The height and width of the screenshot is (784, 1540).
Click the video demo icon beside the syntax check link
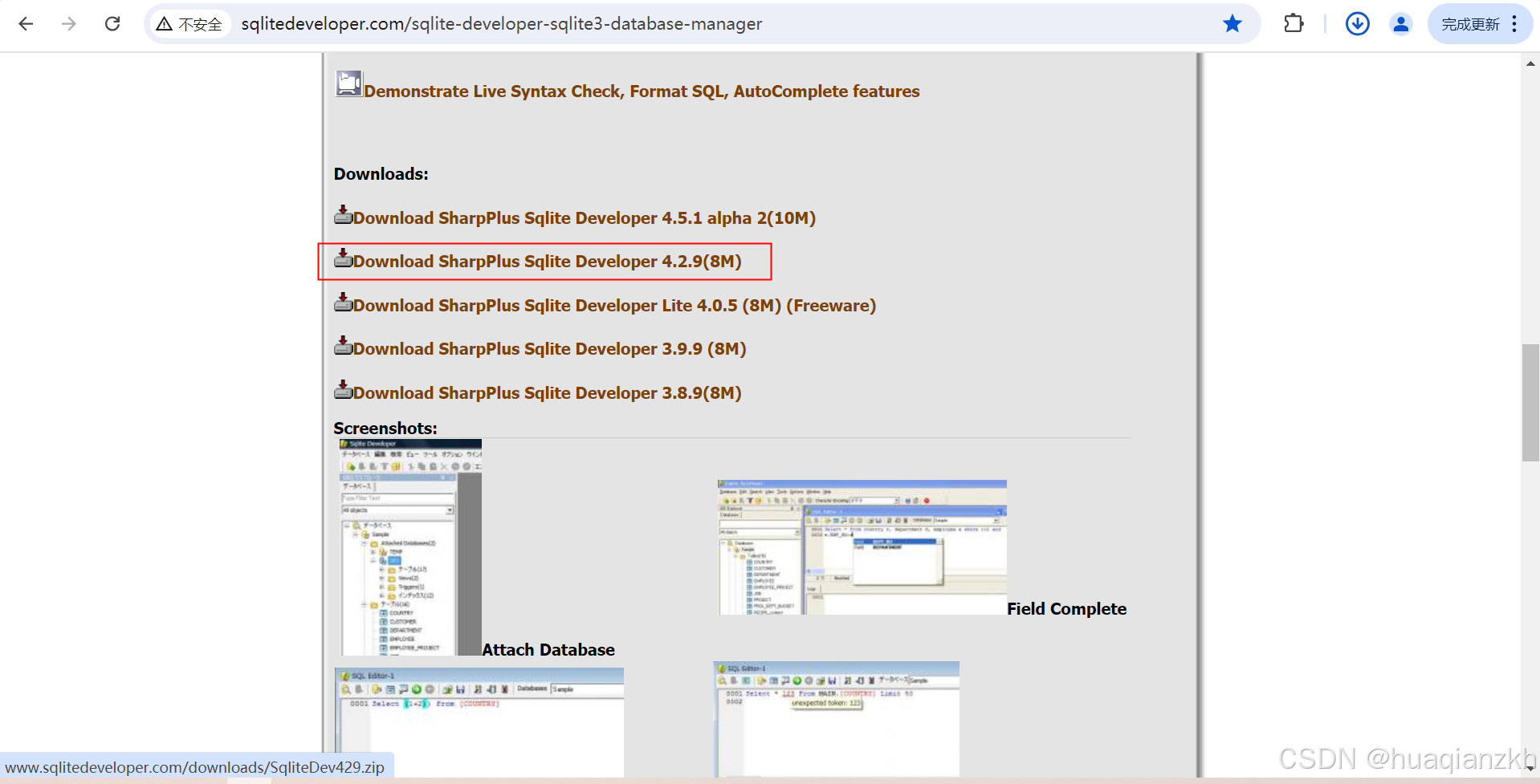(348, 84)
